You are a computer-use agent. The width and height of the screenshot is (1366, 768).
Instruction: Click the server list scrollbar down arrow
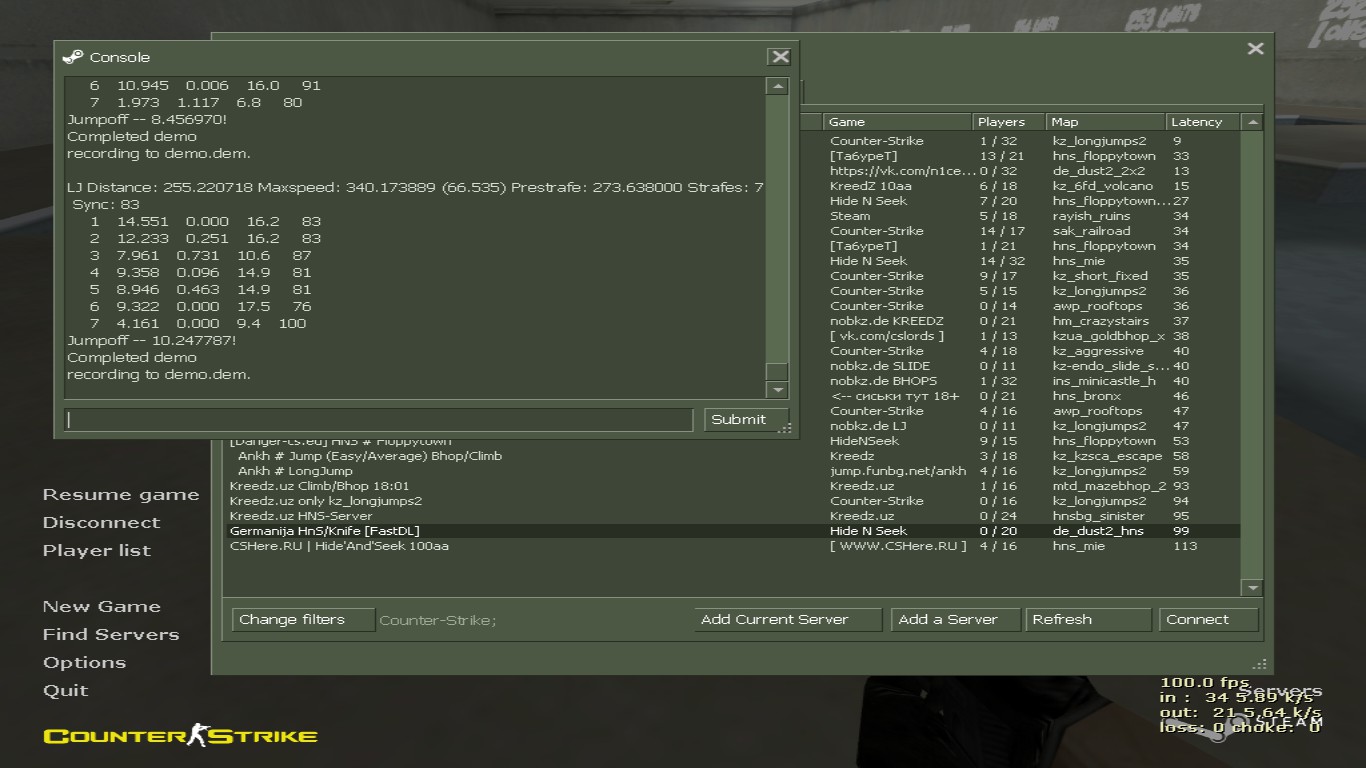point(1251,588)
